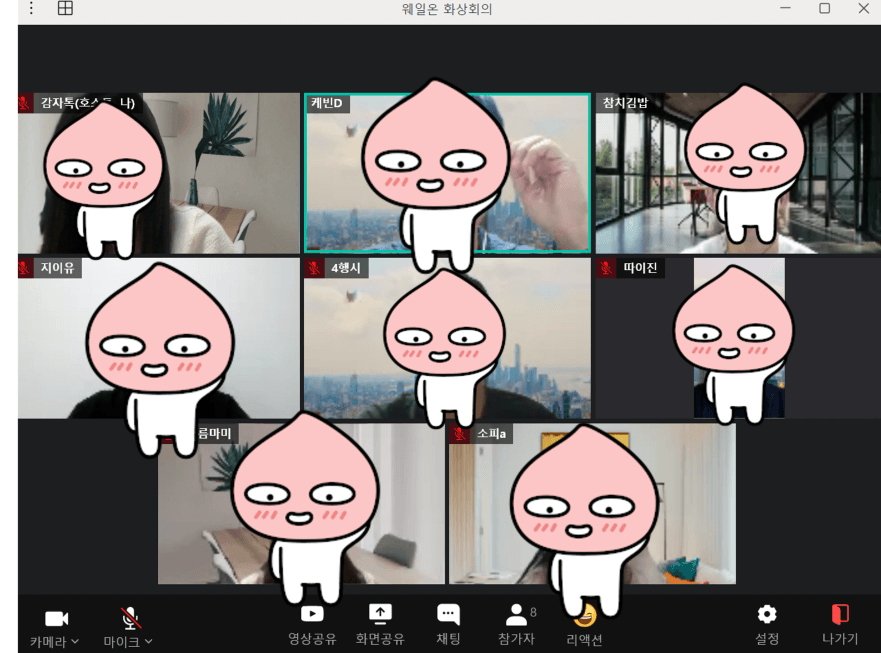Open the 리액션 reactions picker

click(x=584, y=627)
